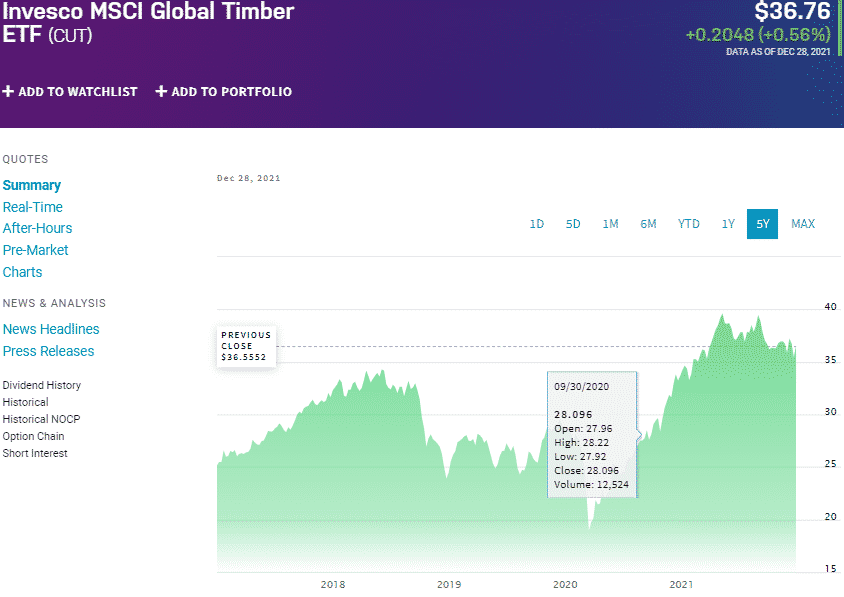
Task: View YTD chart performance
Action: click(x=688, y=224)
